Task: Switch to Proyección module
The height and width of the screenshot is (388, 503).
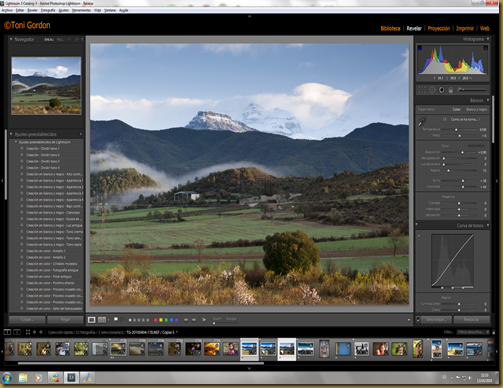Action: click(x=439, y=28)
